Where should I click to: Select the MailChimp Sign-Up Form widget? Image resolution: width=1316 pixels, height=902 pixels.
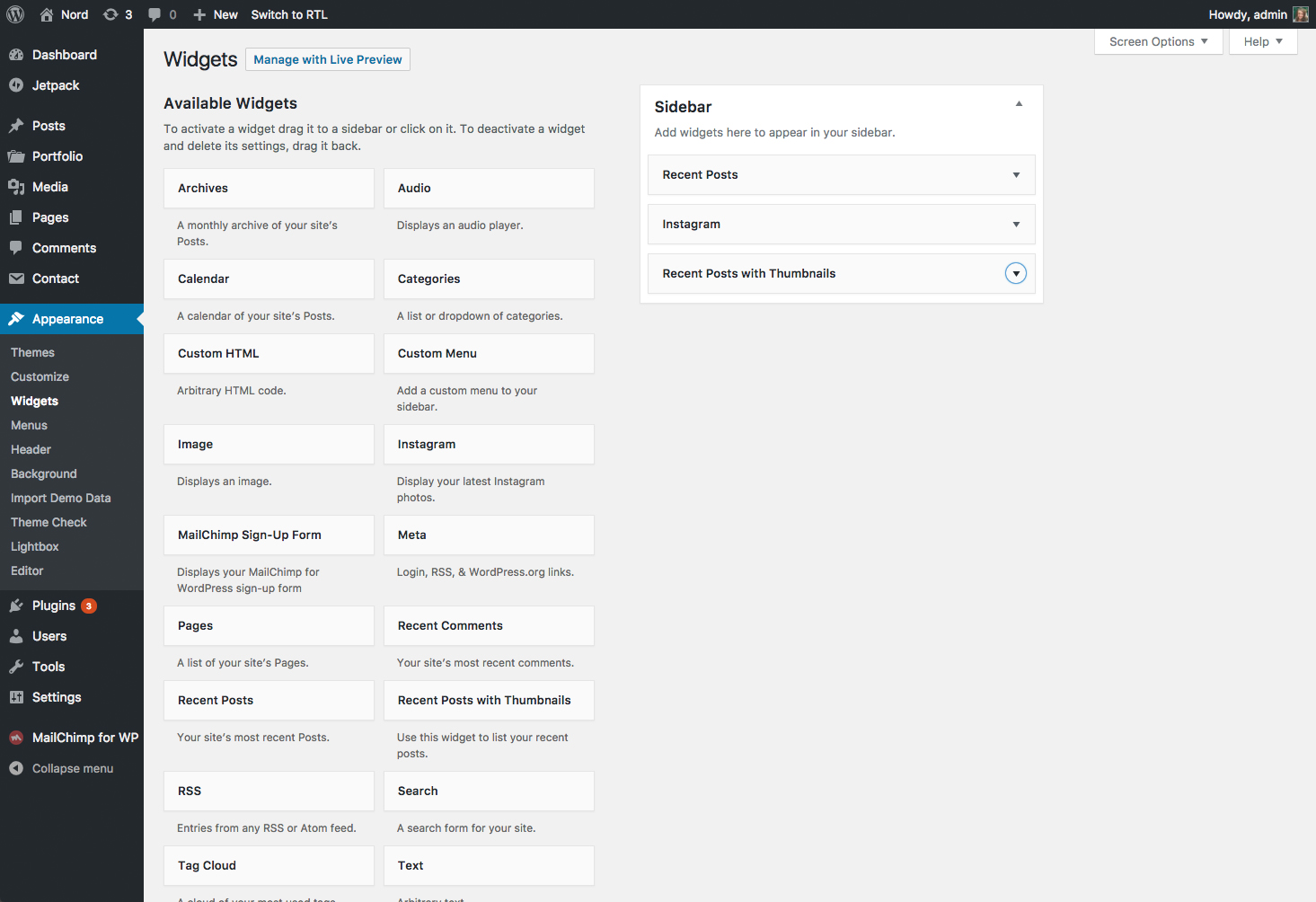pyautogui.click(x=269, y=535)
